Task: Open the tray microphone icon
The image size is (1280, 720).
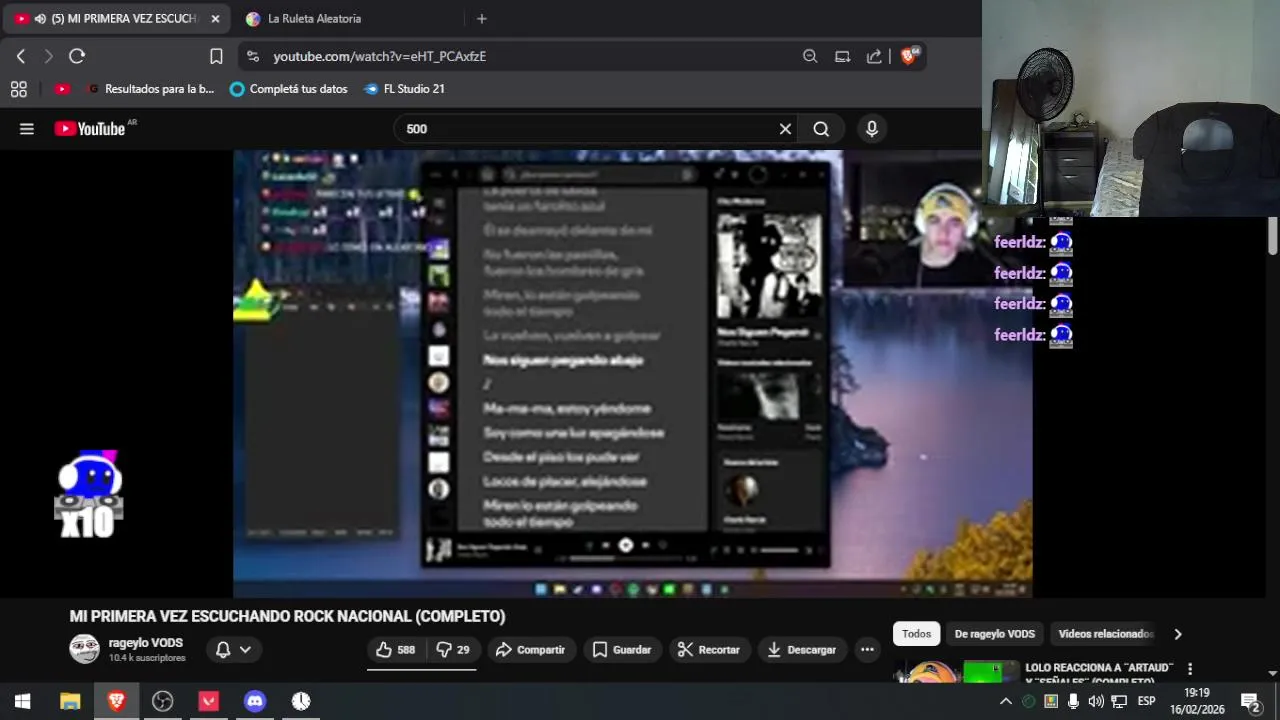Action: (1073, 701)
